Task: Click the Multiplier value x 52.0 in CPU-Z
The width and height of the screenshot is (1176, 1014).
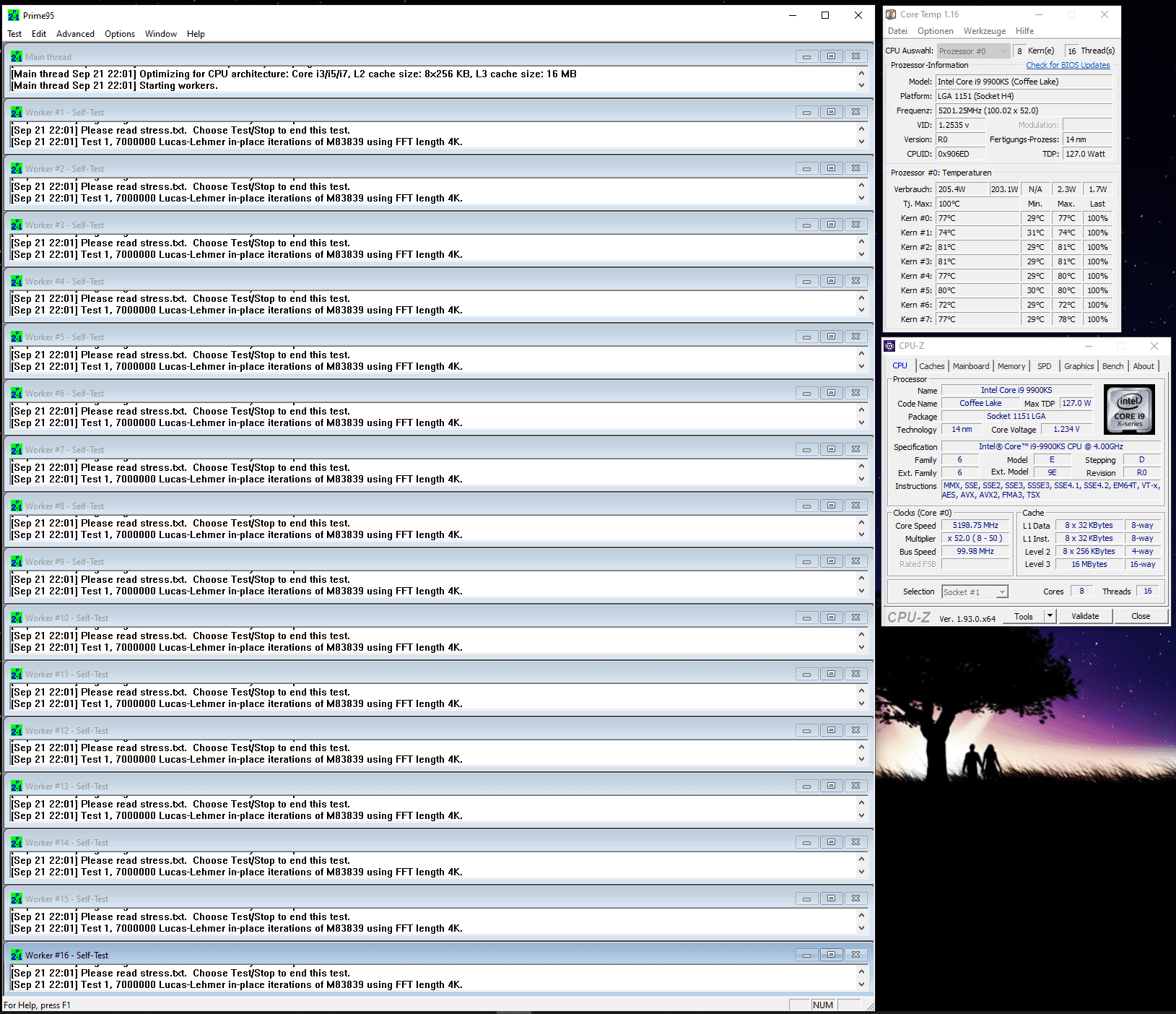Action: [x=975, y=539]
